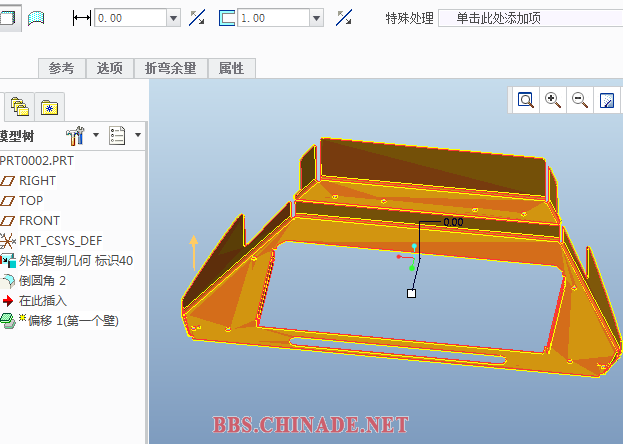Image resolution: width=623 pixels, height=444 pixels.
Task: Click the Zoom In magnifier icon
Action: point(552,100)
